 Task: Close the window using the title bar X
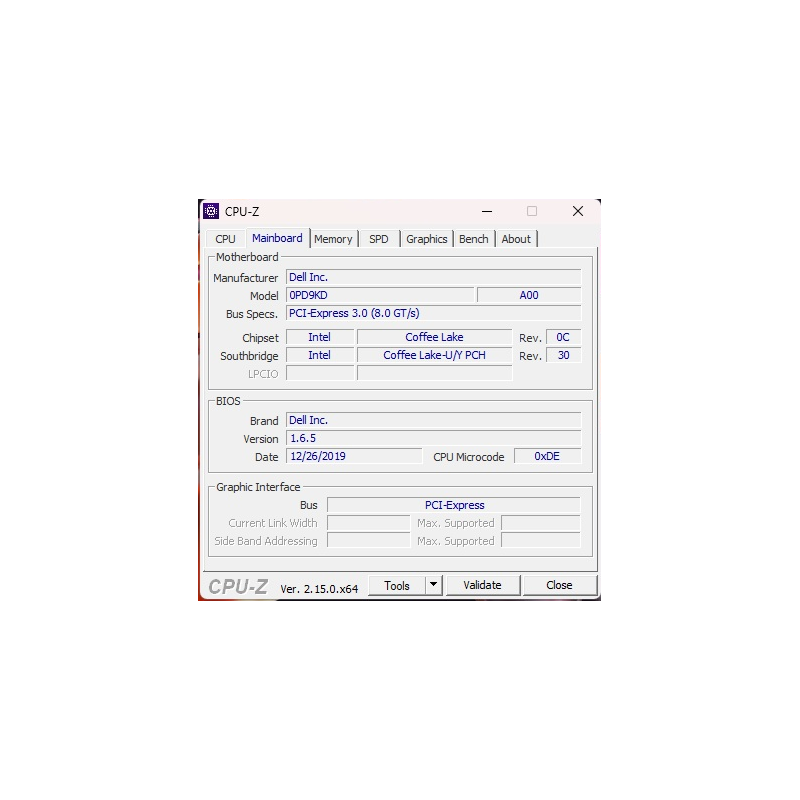point(577,211)
